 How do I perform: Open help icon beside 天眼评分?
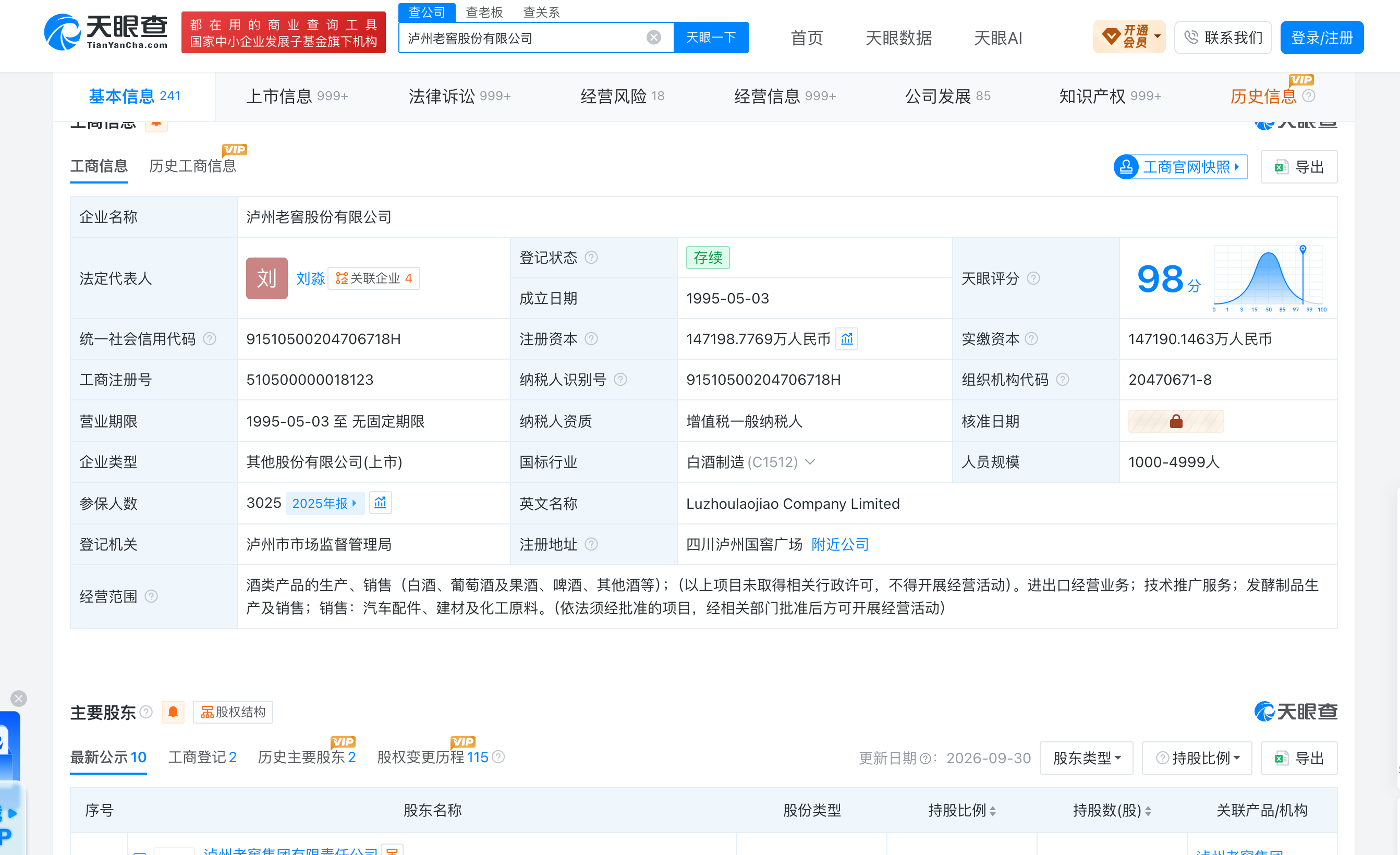click(x=1033, y=278)
